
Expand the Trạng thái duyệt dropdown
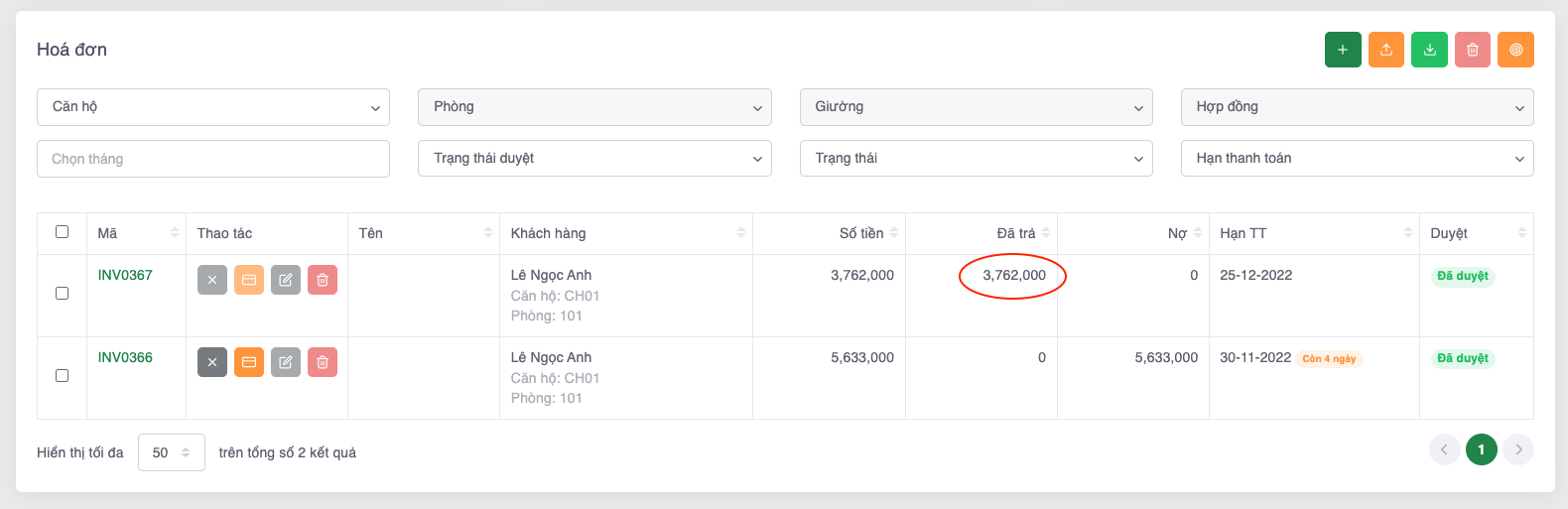tap(594, 159)
